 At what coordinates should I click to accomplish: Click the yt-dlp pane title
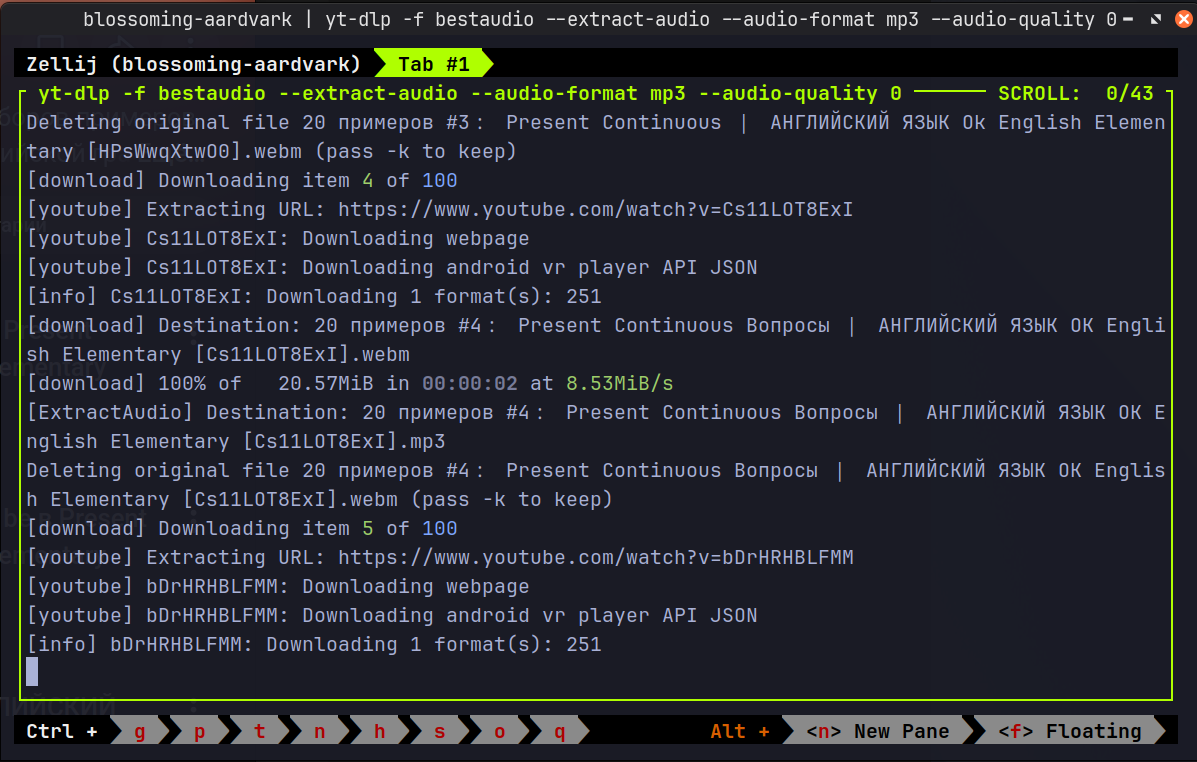tap(469, 93)
